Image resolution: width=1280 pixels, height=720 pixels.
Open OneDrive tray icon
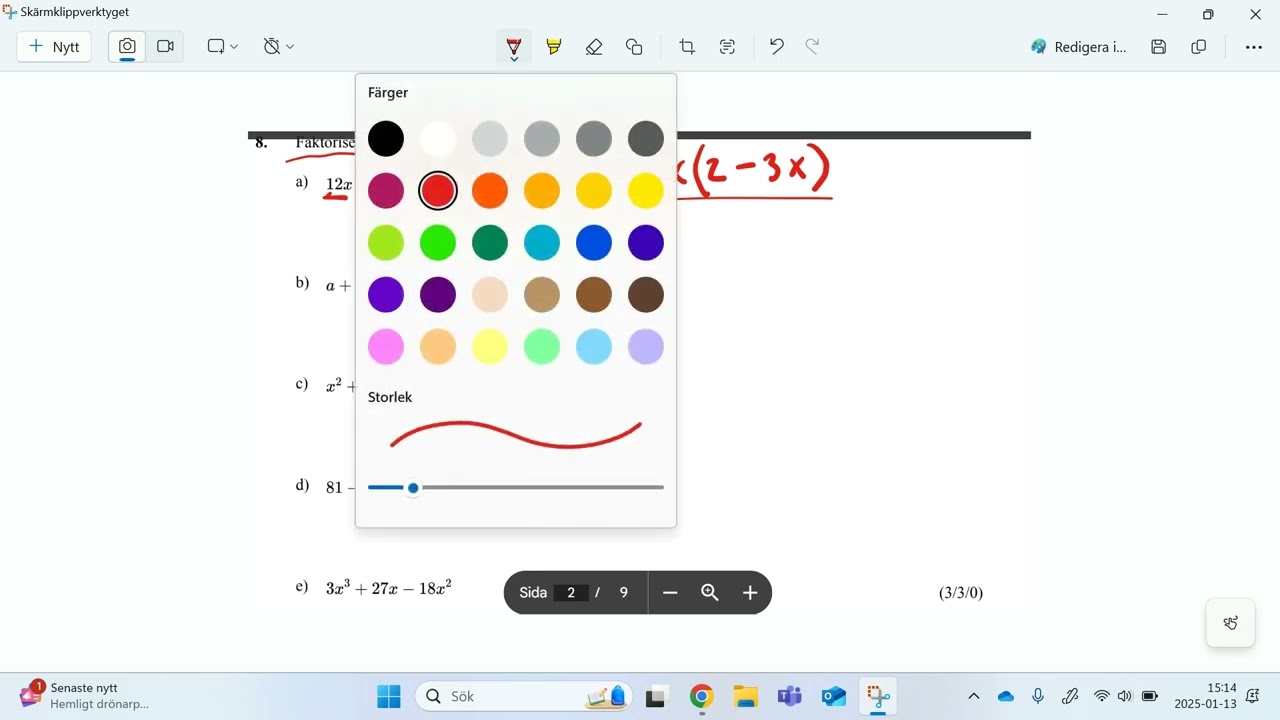point(1006,697)
